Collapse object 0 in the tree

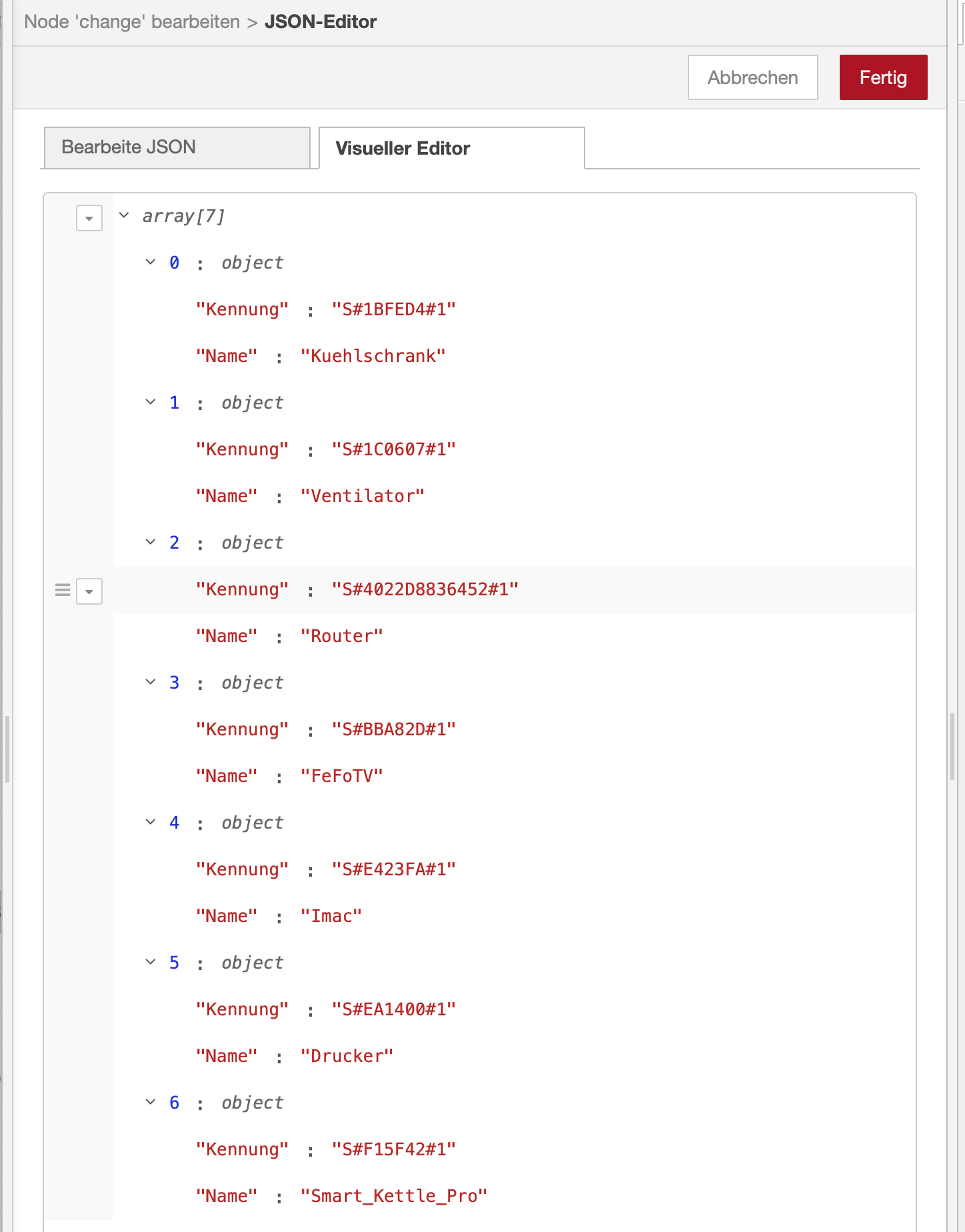[151, 262]
